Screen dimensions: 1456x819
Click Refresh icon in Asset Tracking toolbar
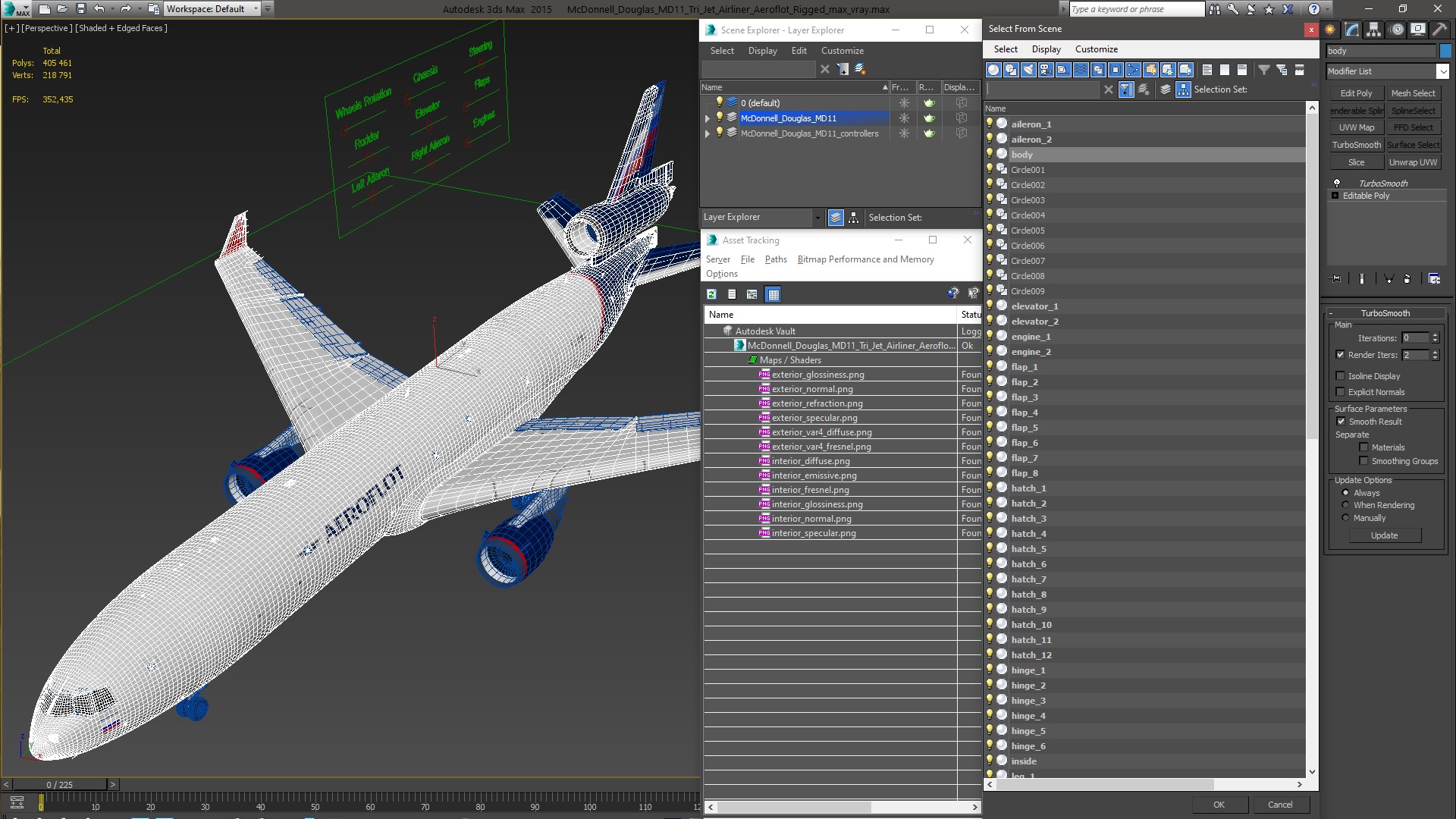click(711, 294)
